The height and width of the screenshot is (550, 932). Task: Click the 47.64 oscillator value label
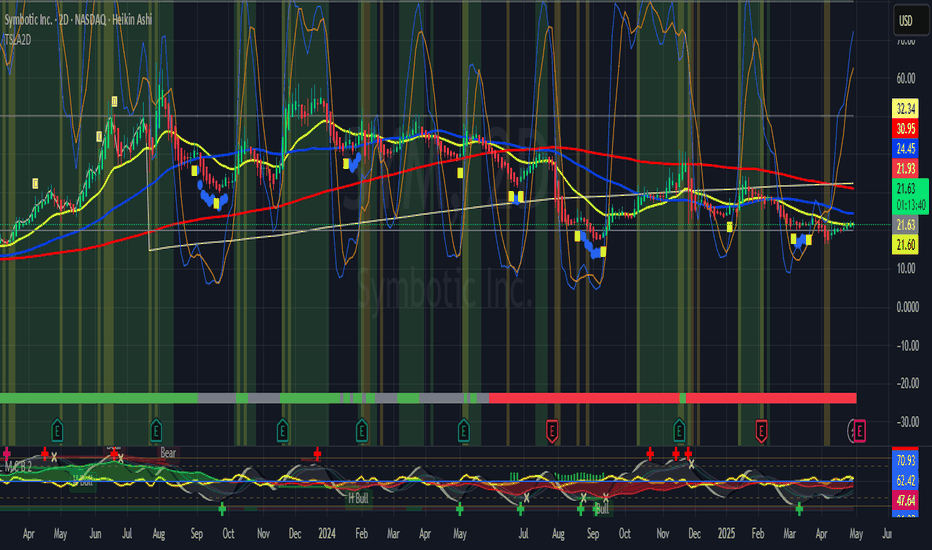pos(905,500)
